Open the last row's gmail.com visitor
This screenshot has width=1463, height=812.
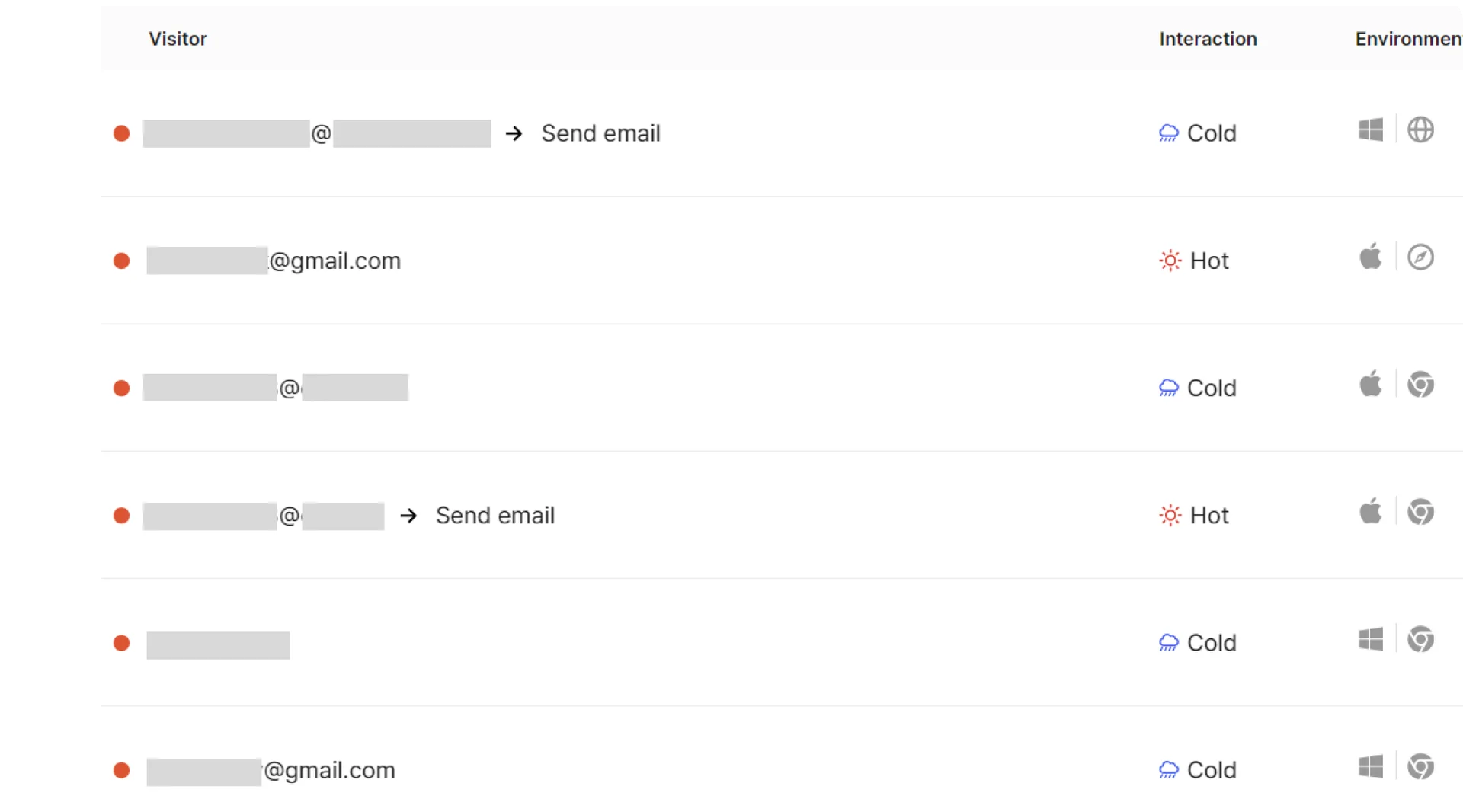pos(329,770)
